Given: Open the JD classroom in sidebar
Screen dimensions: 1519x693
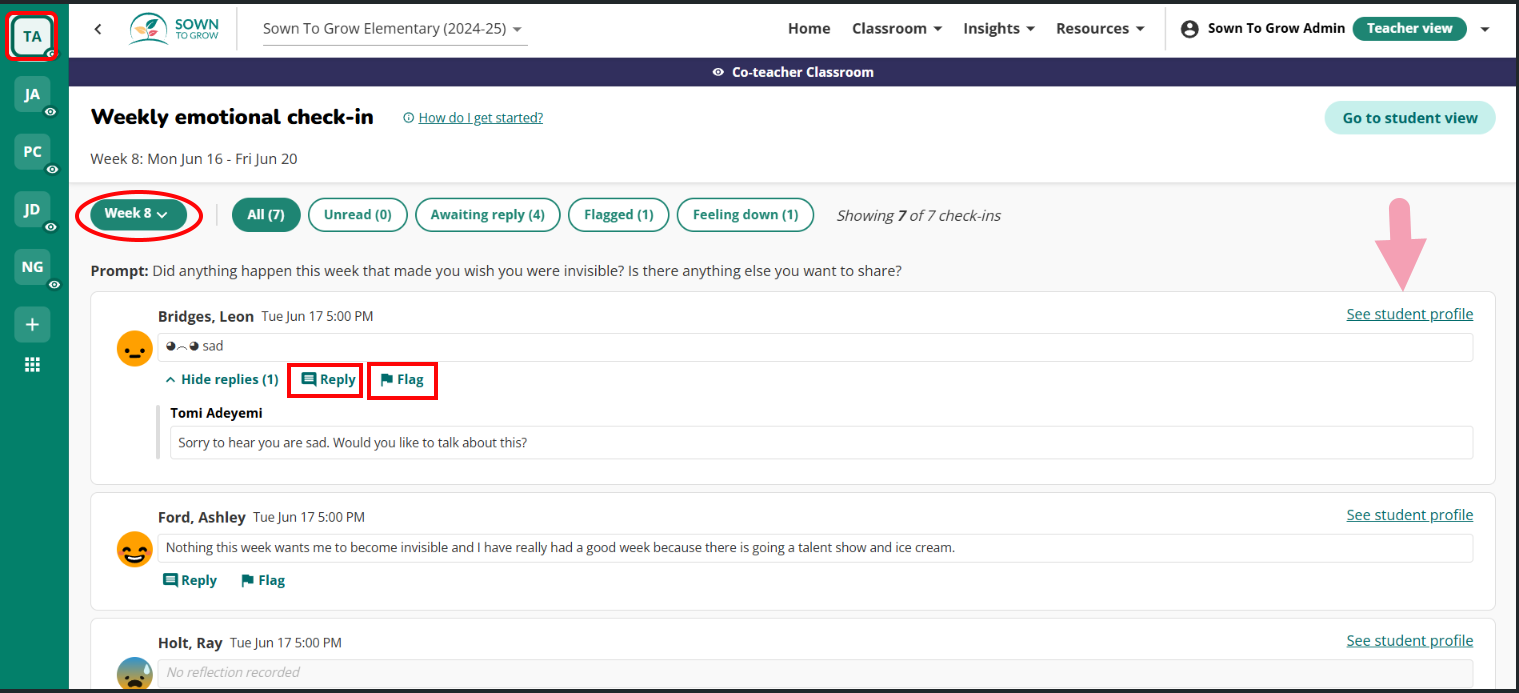Looking at the screenshot, I should click(32, 210).
